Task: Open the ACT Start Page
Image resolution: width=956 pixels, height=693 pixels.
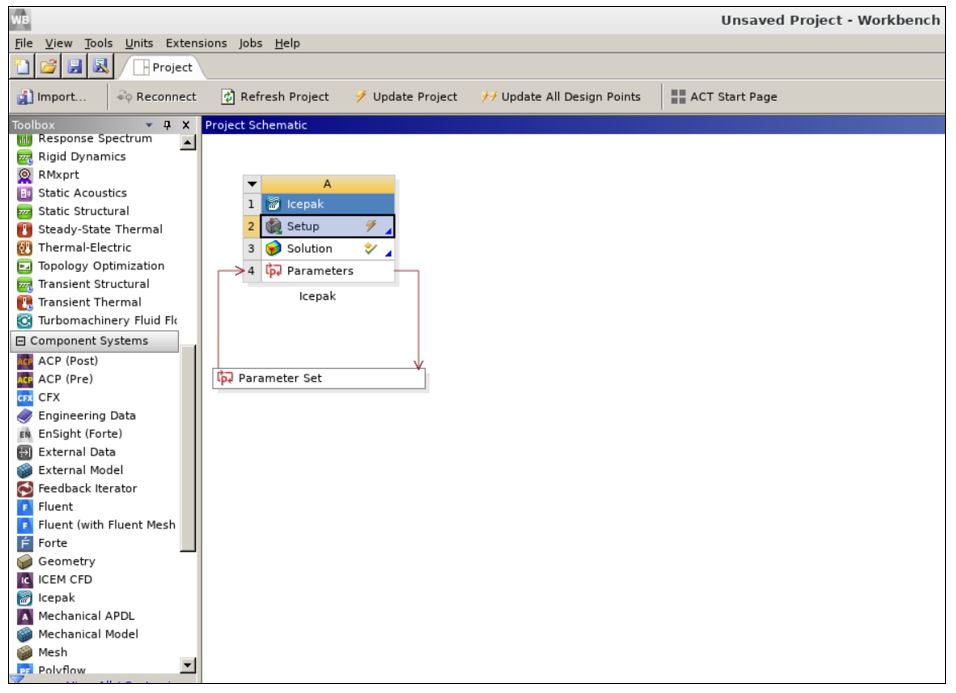Action: [x=724, y=97]
